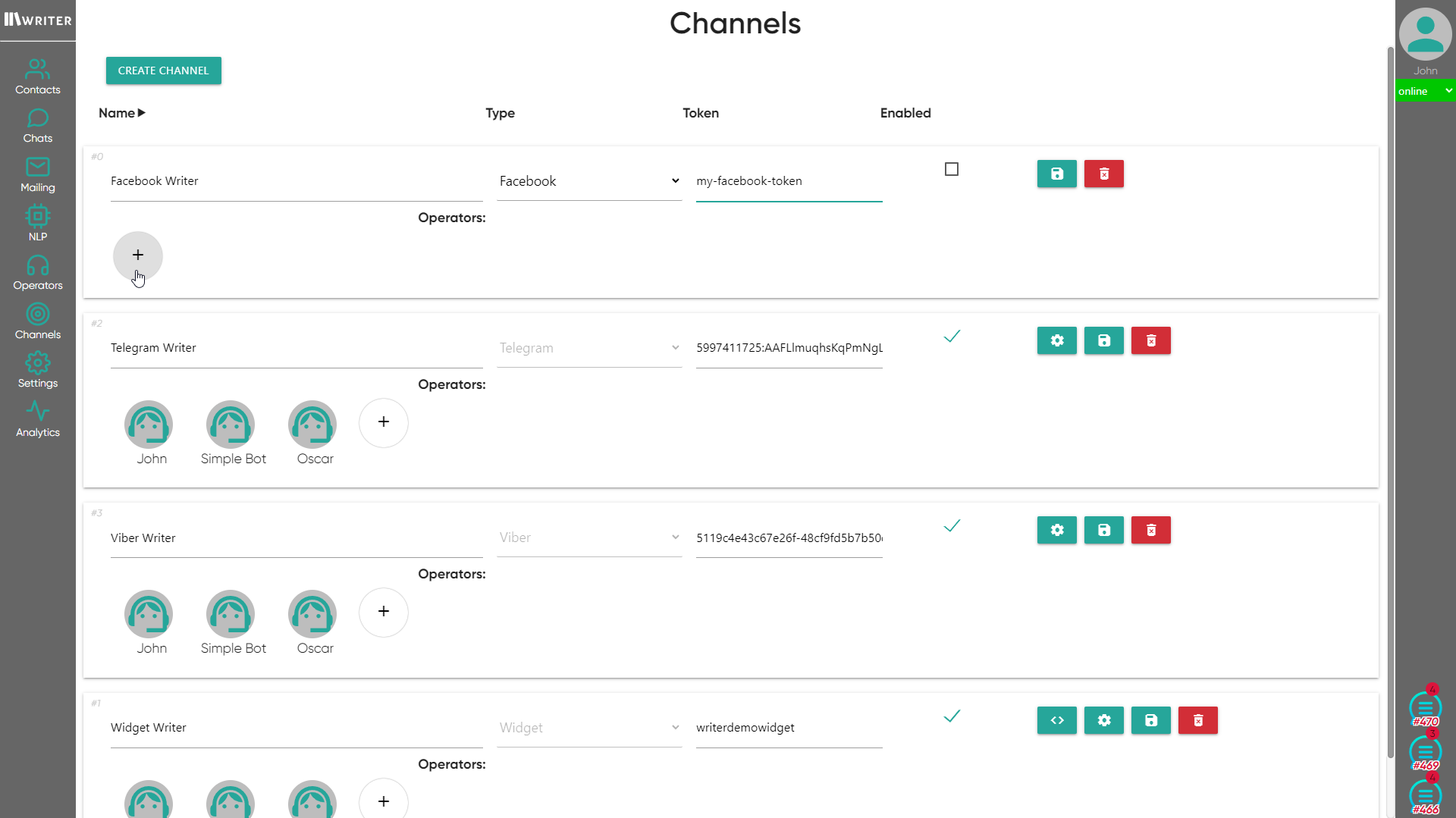The height and width of the screenshot is (818, 1456).
Task: Open the NLP section
Action: pos(38,224)
